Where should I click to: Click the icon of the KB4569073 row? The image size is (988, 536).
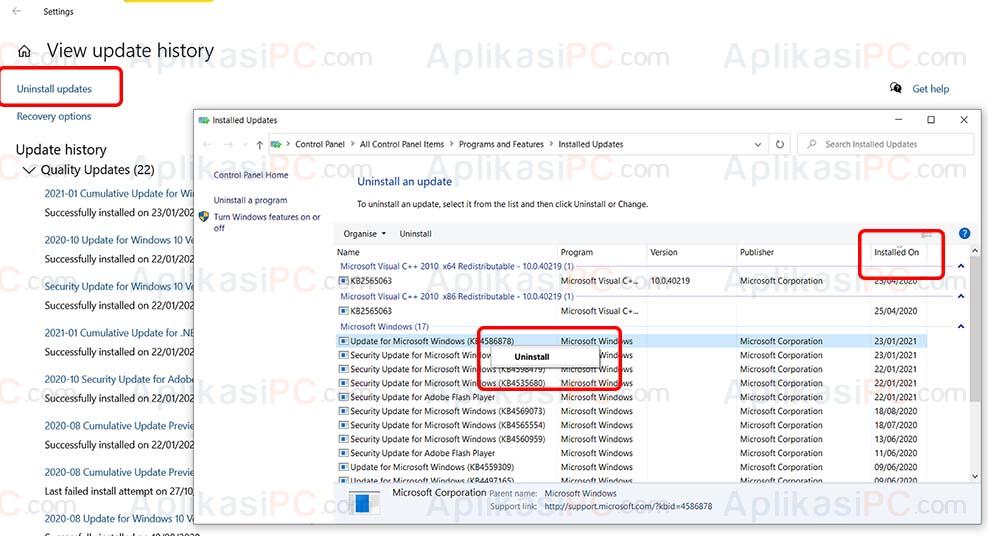point(343,411)
